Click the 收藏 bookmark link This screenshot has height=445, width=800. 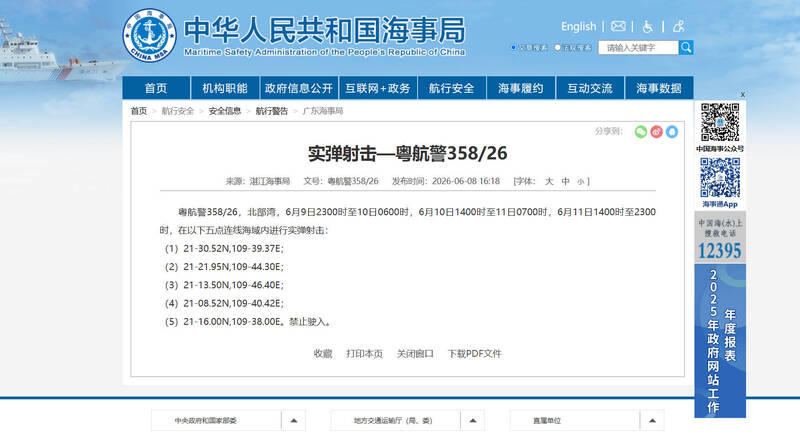pyautogui.click(x=323, y=354)
